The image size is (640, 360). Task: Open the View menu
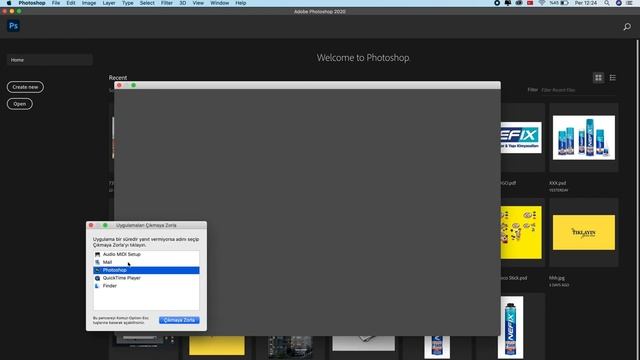(198, 3)
